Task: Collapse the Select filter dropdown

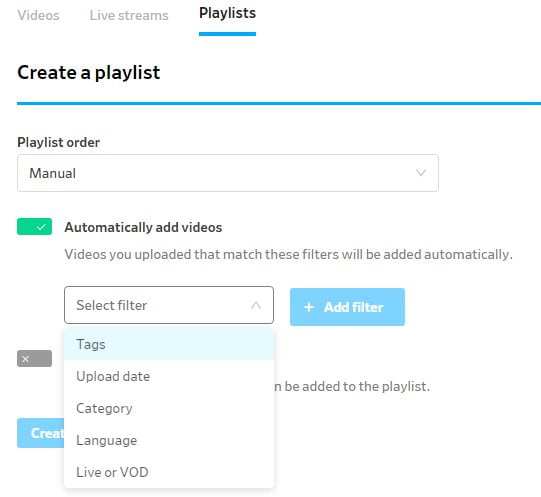Action: [x=169, y=305]
